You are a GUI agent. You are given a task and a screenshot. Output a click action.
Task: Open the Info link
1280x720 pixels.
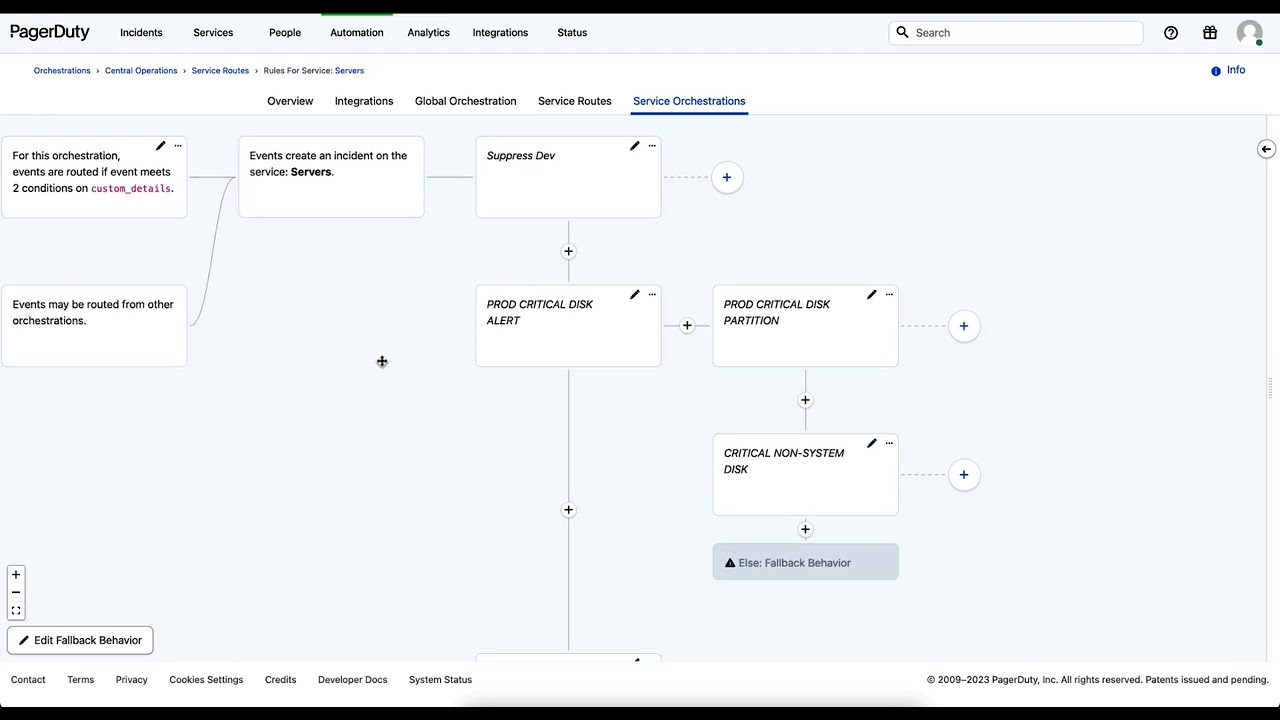pos(1228,70)
